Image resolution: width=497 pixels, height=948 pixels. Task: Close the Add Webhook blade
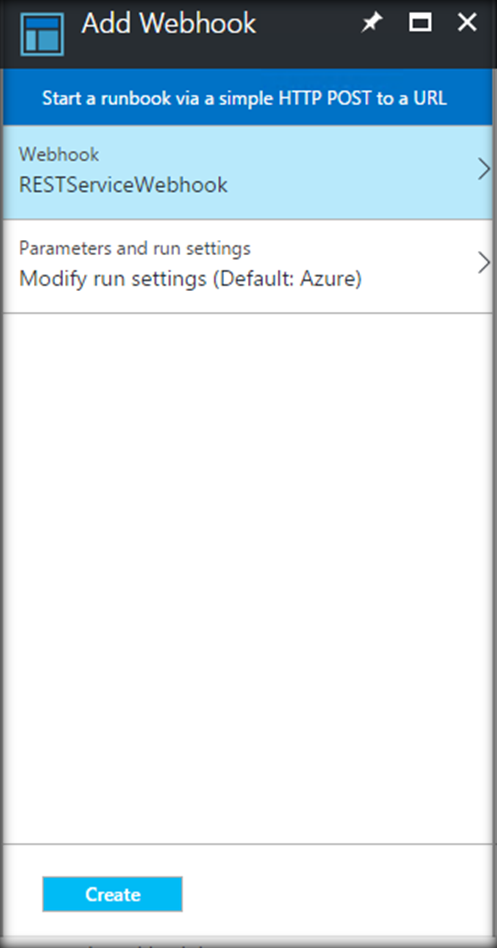coord(467,23)
